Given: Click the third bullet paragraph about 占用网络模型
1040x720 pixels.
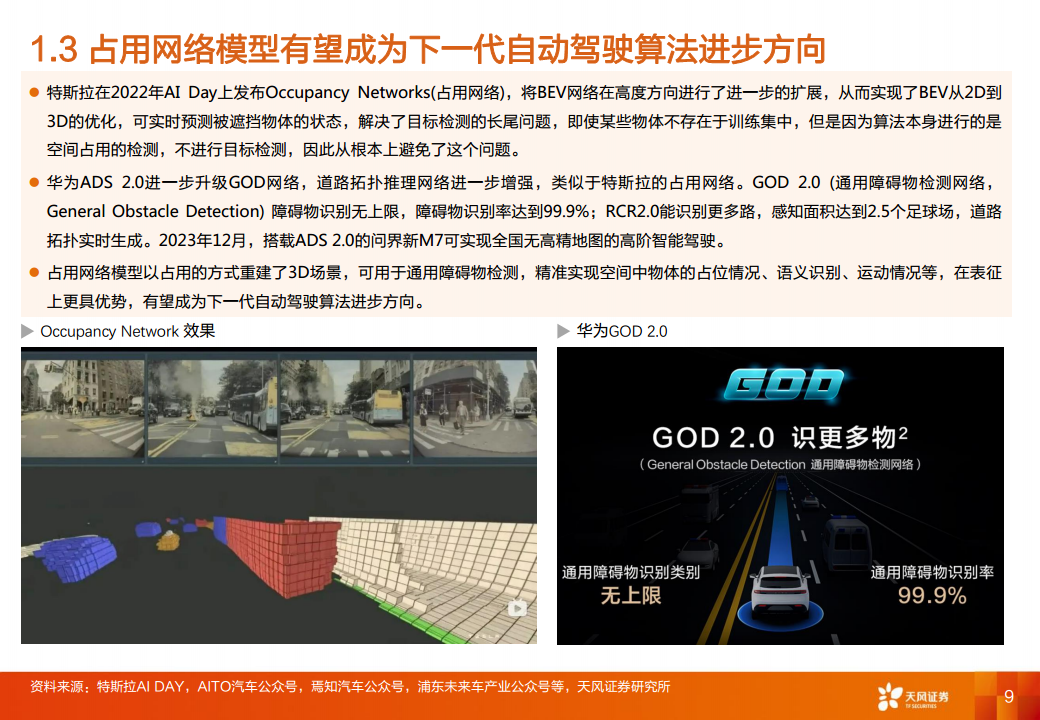Looking at the screenshot, I should point(524,287).
